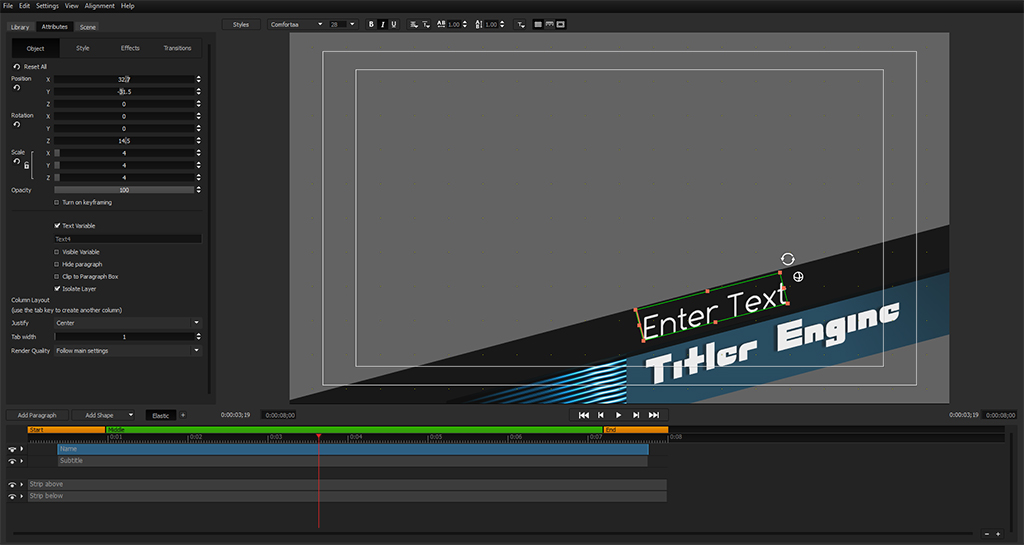Image resolution: width=1024 pixels, height=545 pixels.
Task: Step forward one frame
Action: coord(636,415)
